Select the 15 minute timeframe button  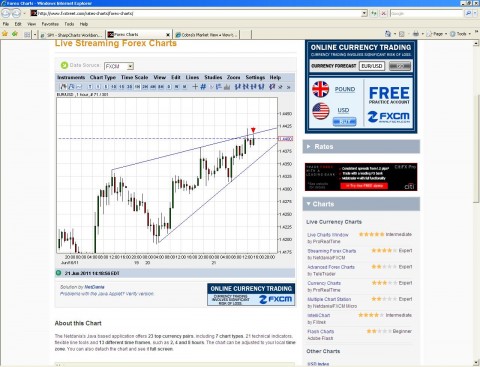[121, 87]
